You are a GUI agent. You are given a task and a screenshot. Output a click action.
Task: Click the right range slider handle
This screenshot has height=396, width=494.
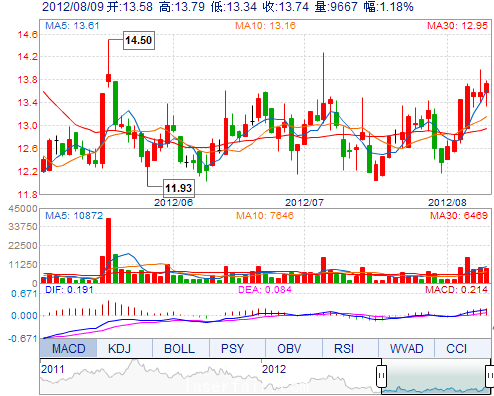point(490,376)
